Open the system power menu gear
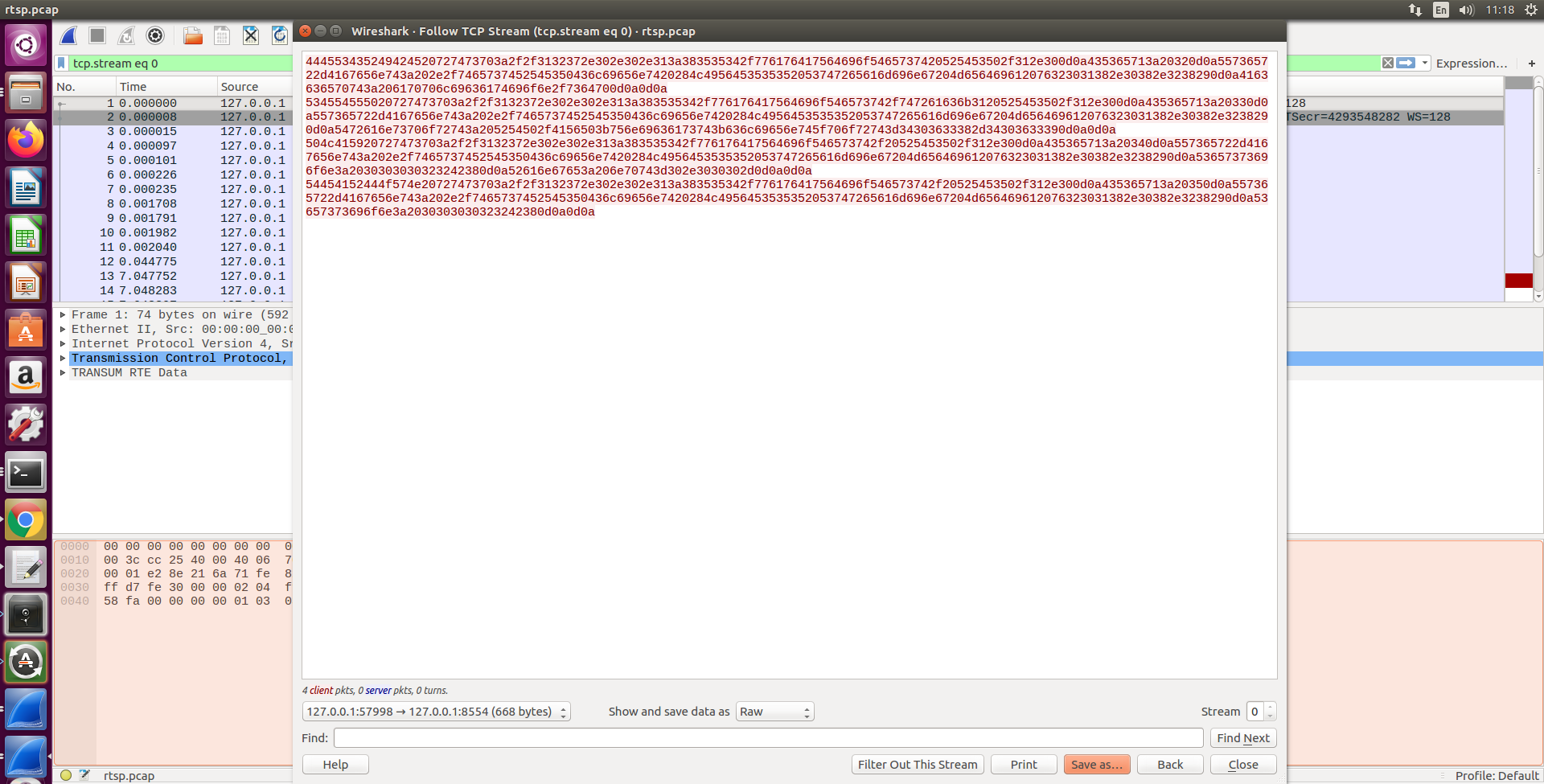The image size is (1544, 784). point(1530,10)
